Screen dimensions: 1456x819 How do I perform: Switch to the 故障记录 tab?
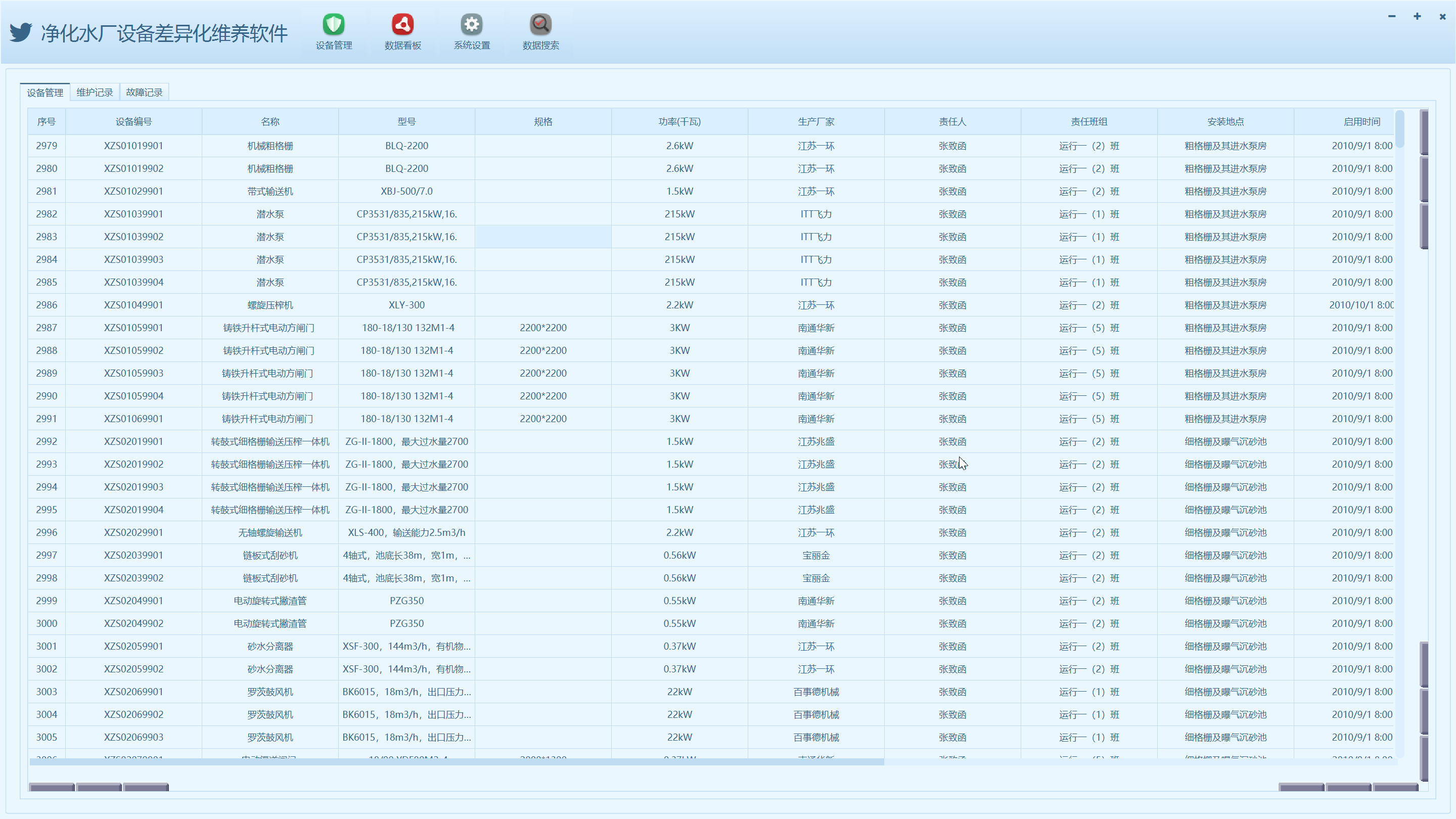144,92
